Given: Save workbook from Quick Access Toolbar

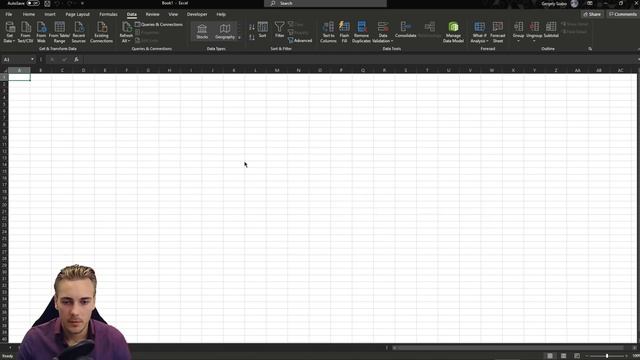Looking at the screenshot, I should pos(47,3).
